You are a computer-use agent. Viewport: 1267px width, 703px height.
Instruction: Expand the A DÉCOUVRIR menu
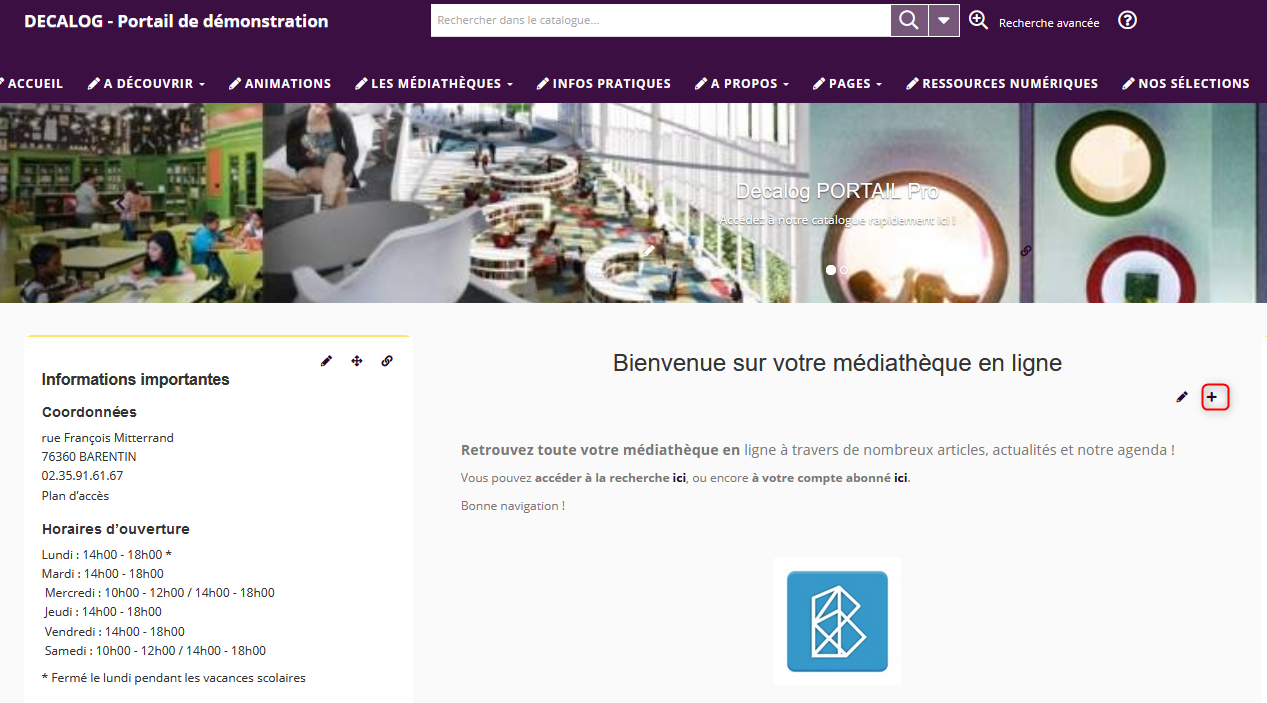click(146, 84)
